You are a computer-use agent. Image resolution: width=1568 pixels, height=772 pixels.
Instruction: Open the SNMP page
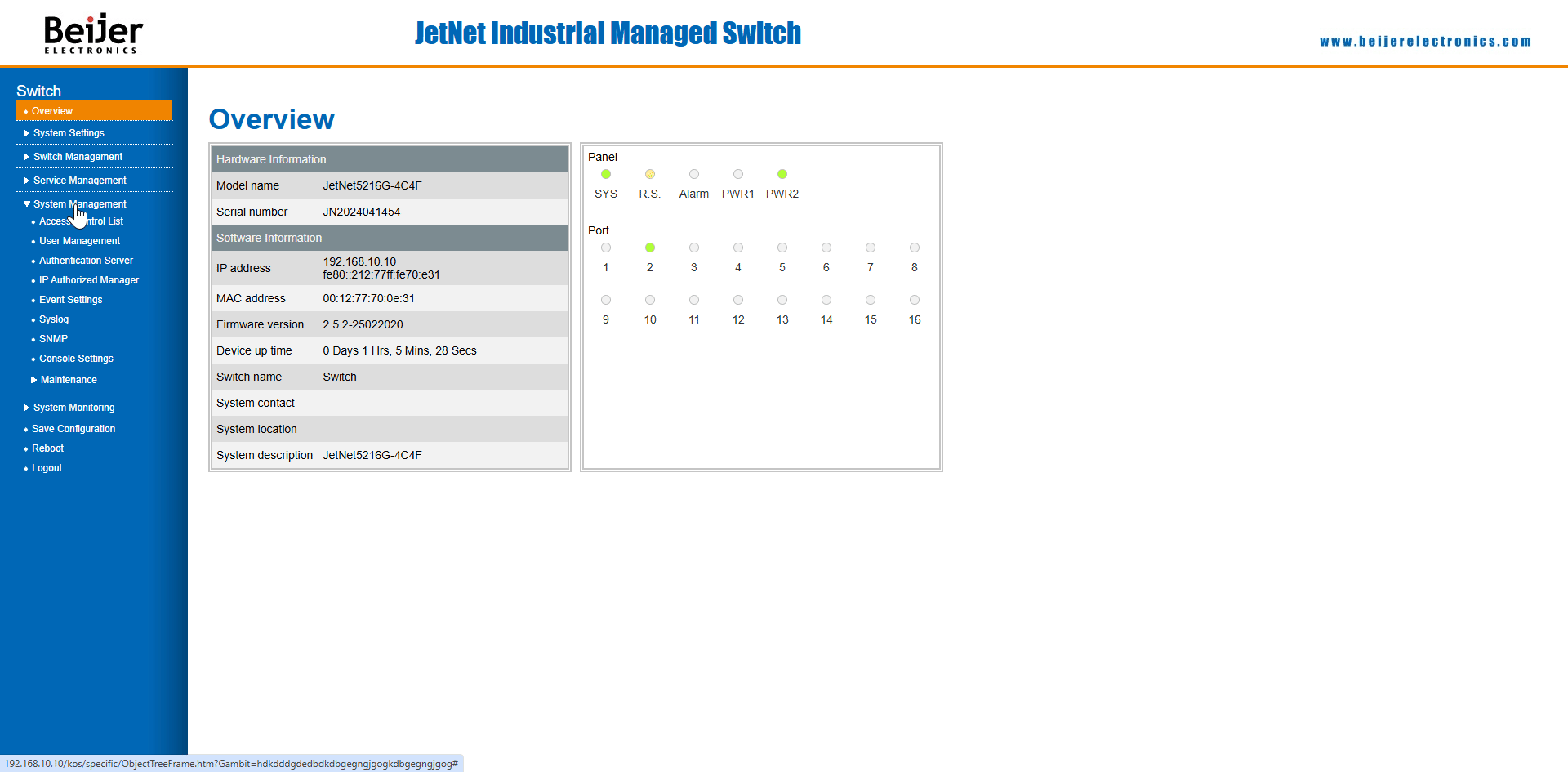pos(53,339)
